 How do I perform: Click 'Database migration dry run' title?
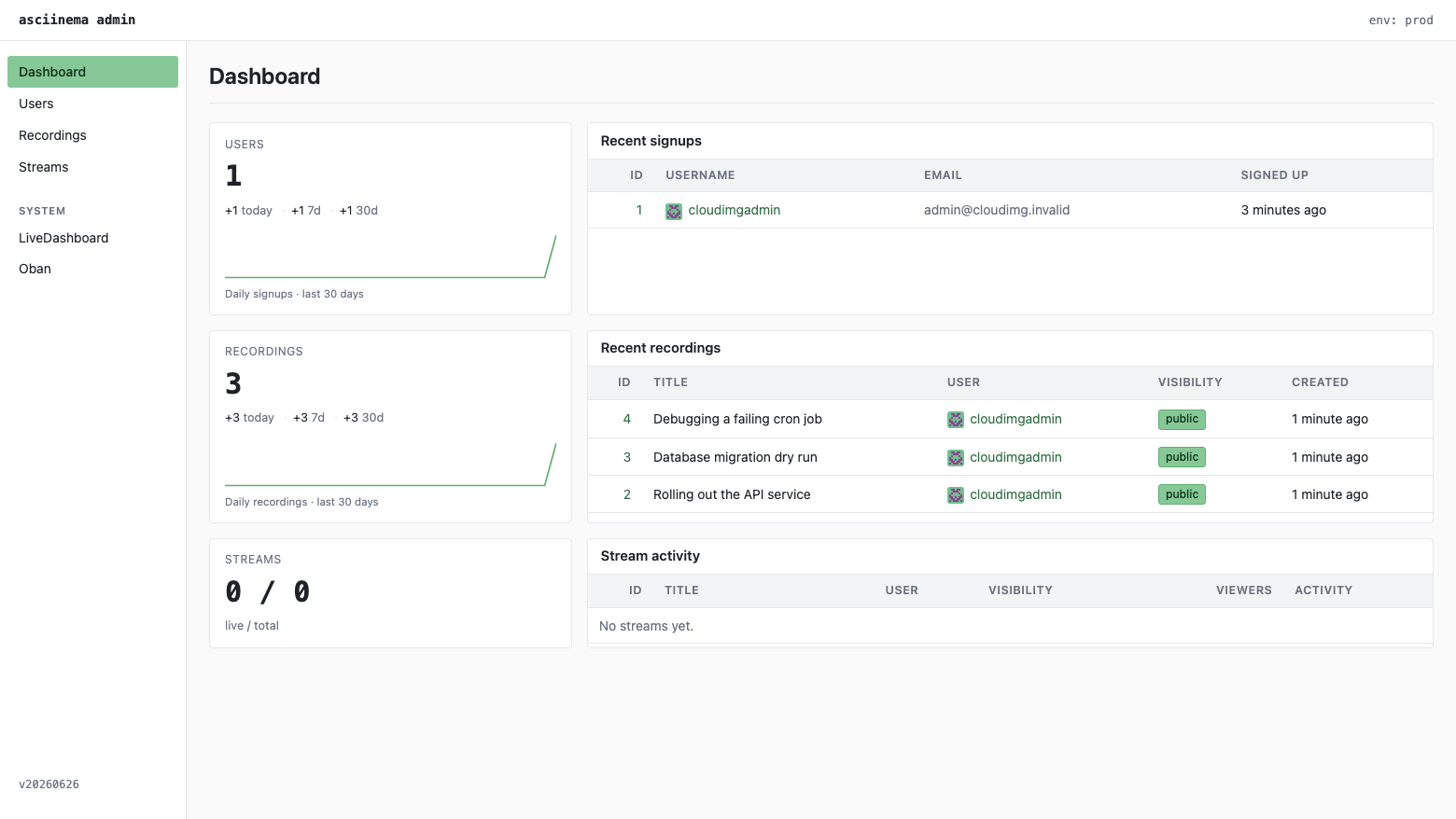(735, 457)
